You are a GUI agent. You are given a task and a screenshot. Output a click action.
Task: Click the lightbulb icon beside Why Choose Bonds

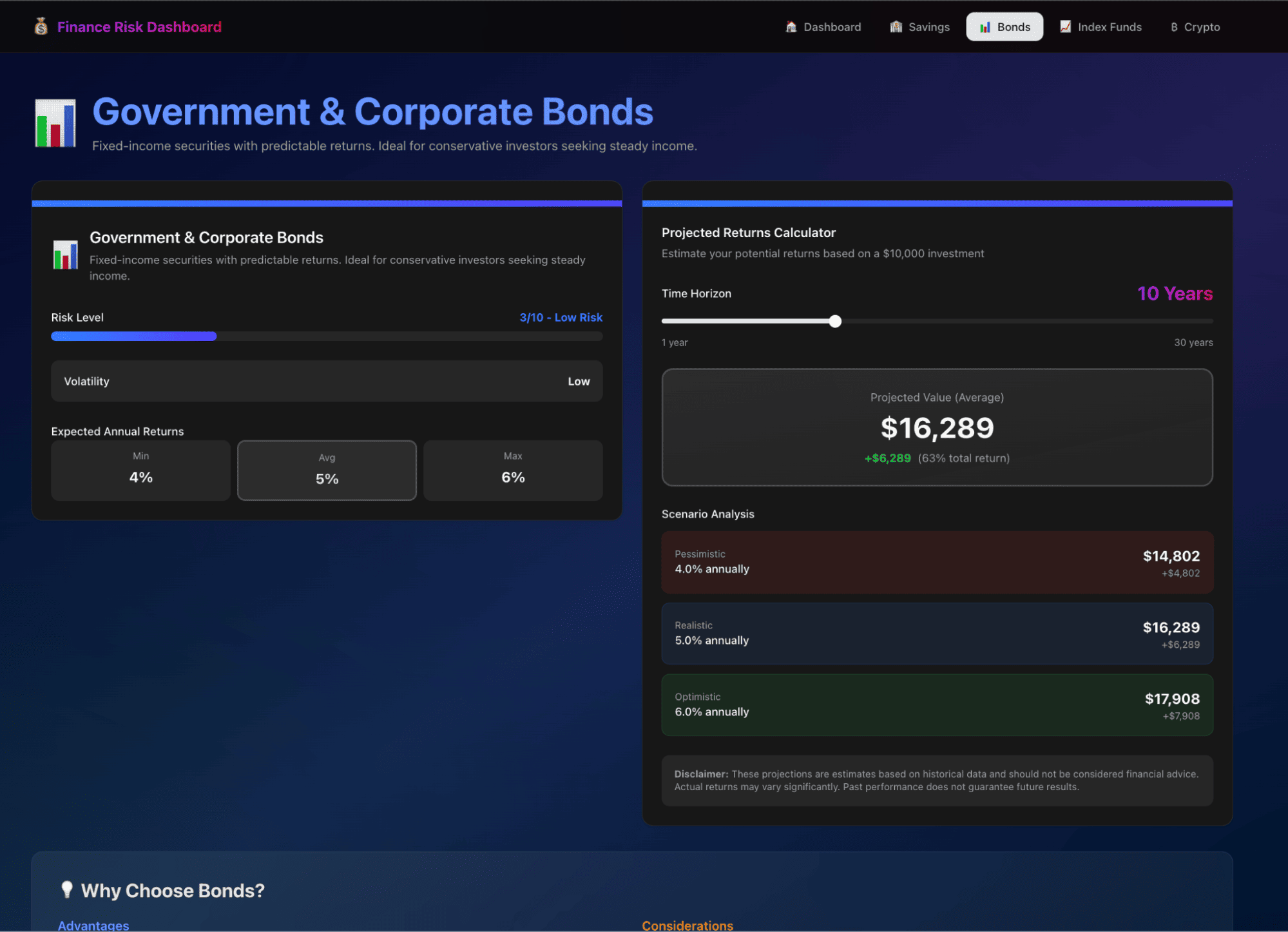66,889
